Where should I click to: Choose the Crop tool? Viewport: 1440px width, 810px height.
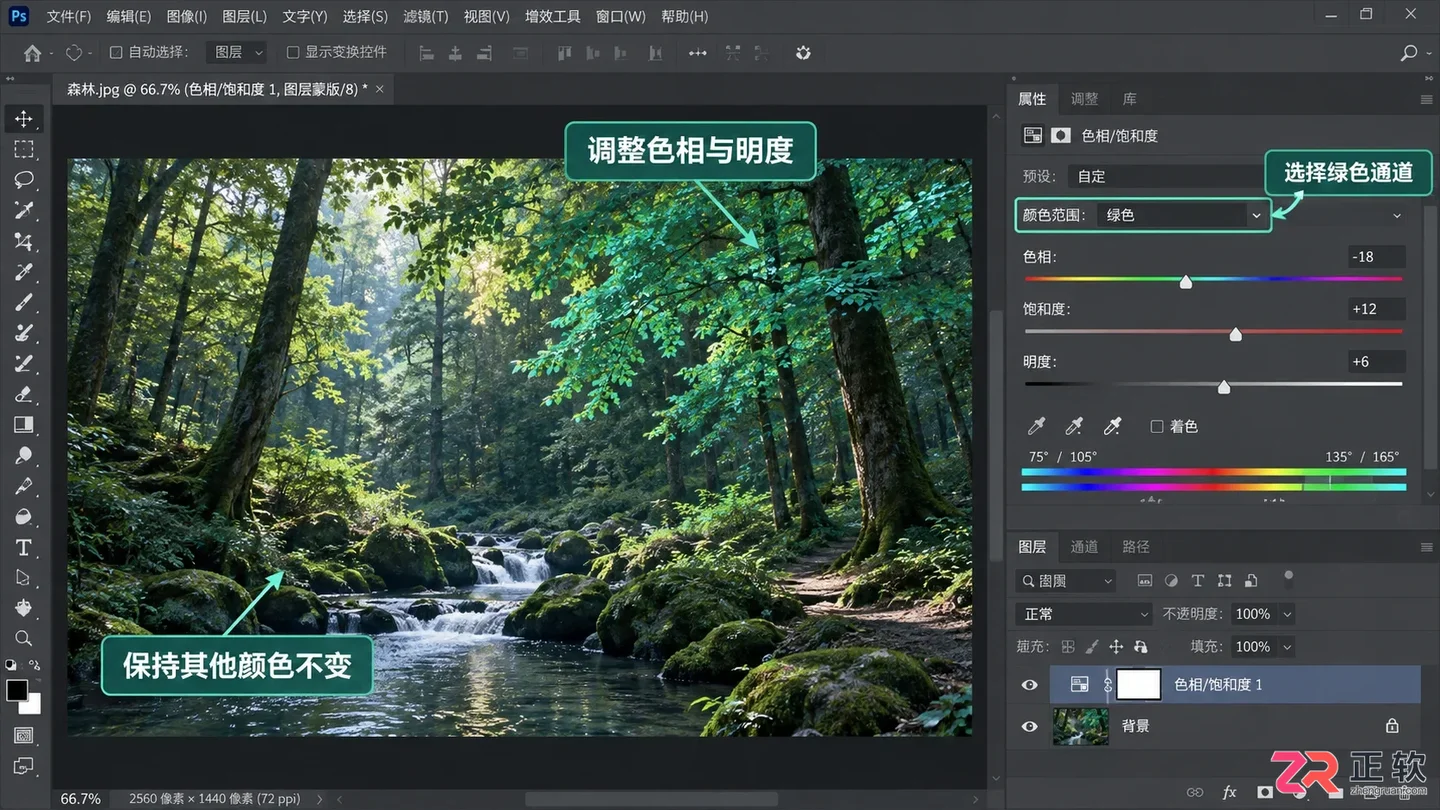[x=24, y=241]
